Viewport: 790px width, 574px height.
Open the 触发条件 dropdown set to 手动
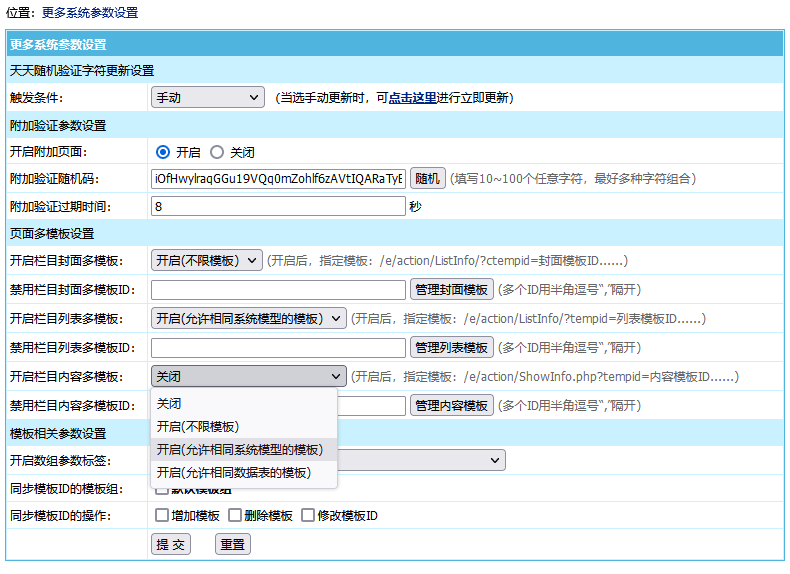click(207, 98)
